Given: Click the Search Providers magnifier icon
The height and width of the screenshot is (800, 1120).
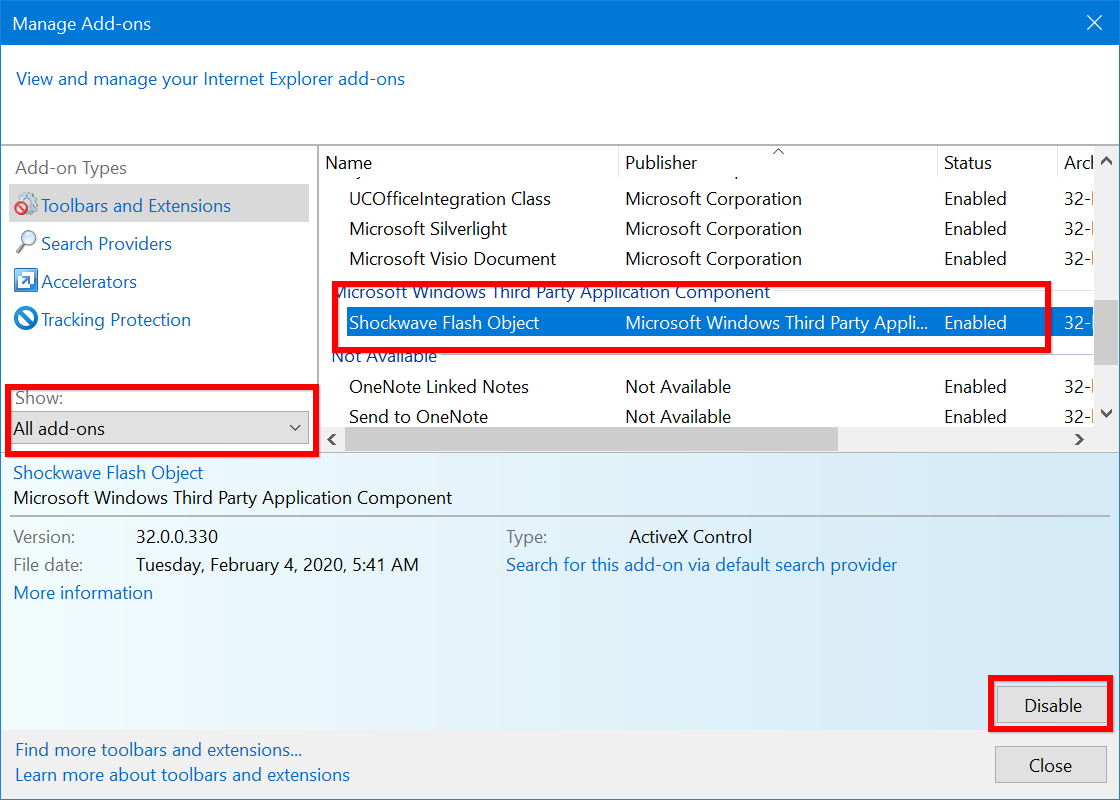Looking at the screenshot, I should (x=26, y=243).
